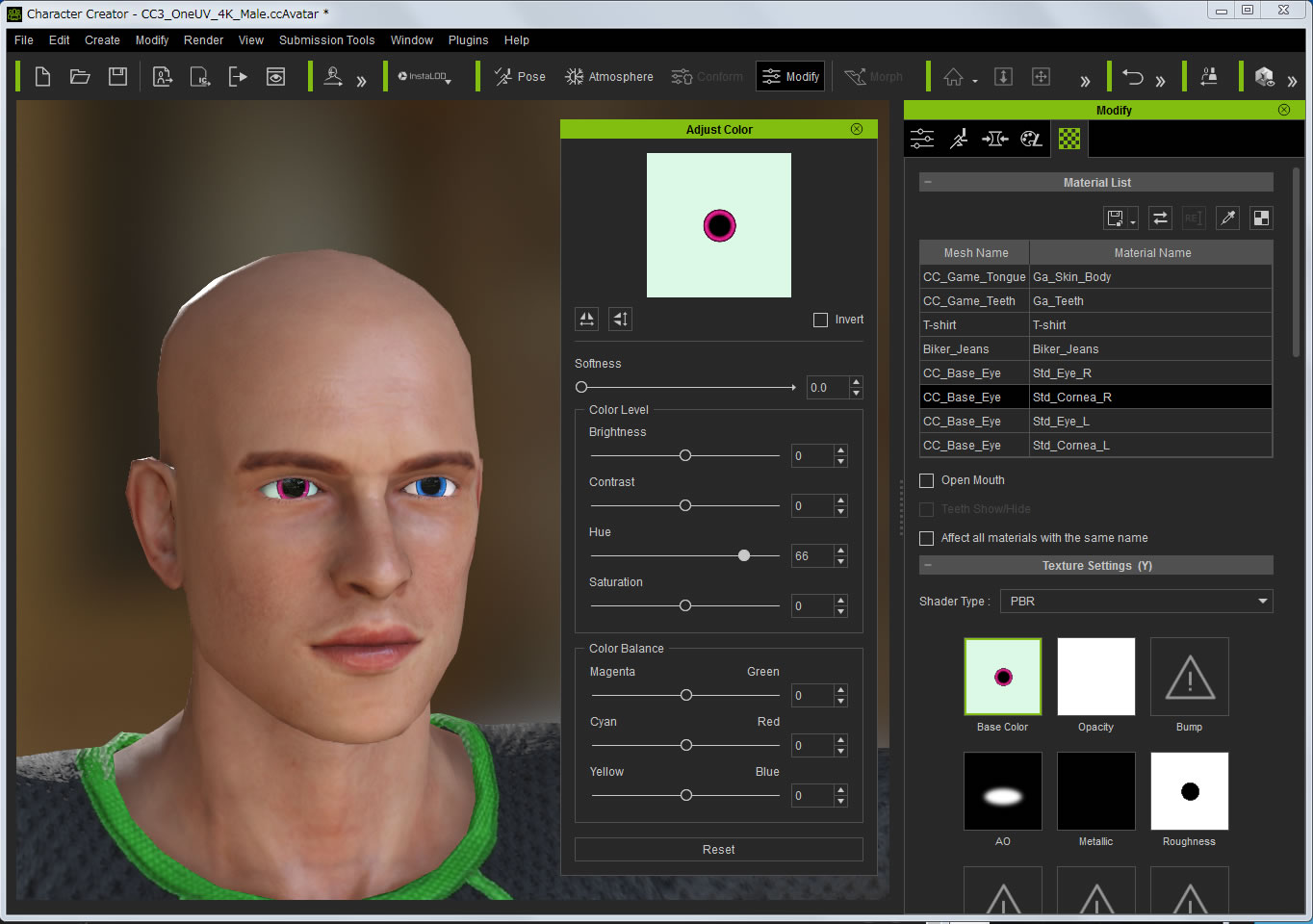Create a new project with toolbar icon
The height and width of the screenshot is (924, 1313).
[x=42, y=77]
